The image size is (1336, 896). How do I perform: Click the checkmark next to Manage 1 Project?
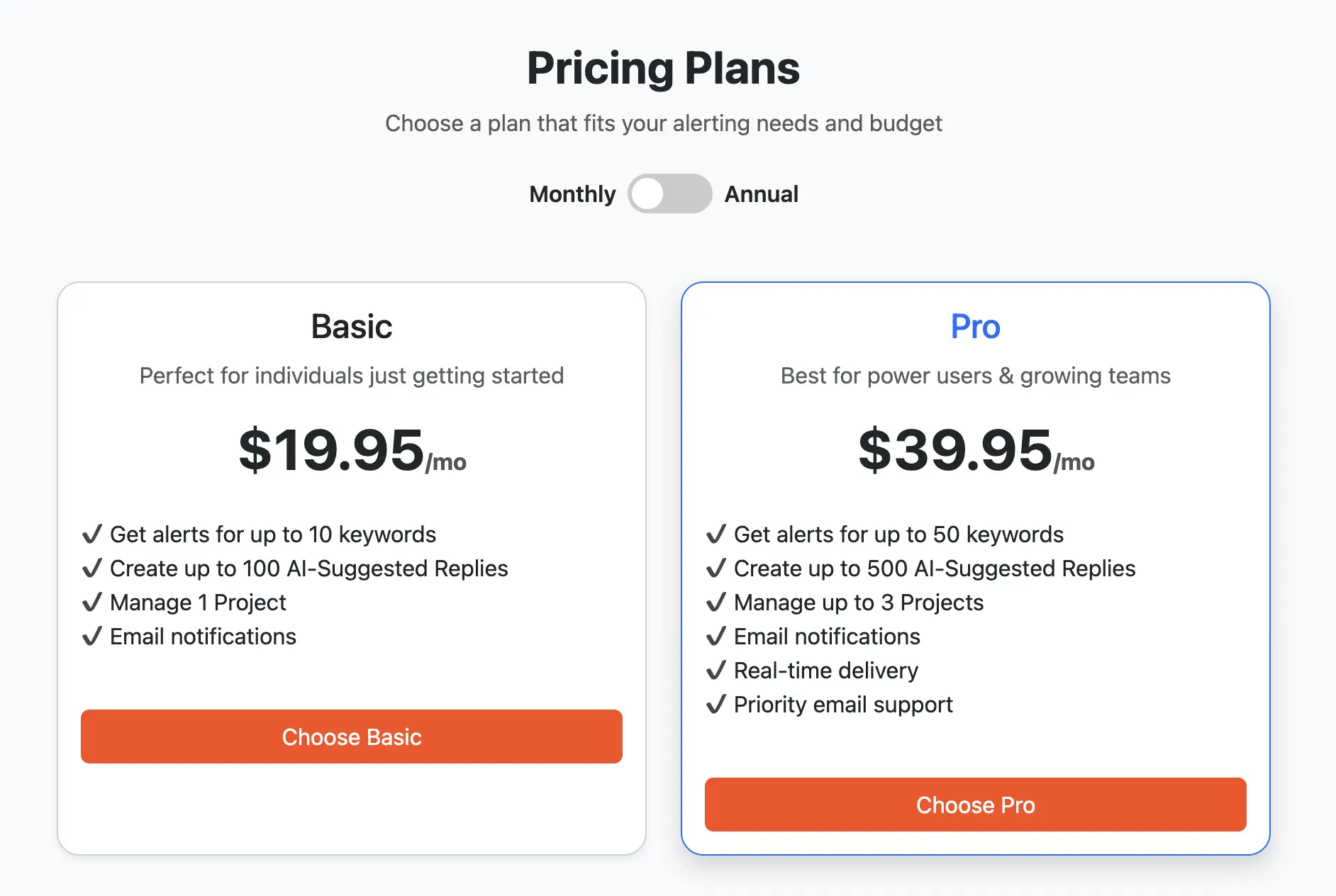click(92, 602)
